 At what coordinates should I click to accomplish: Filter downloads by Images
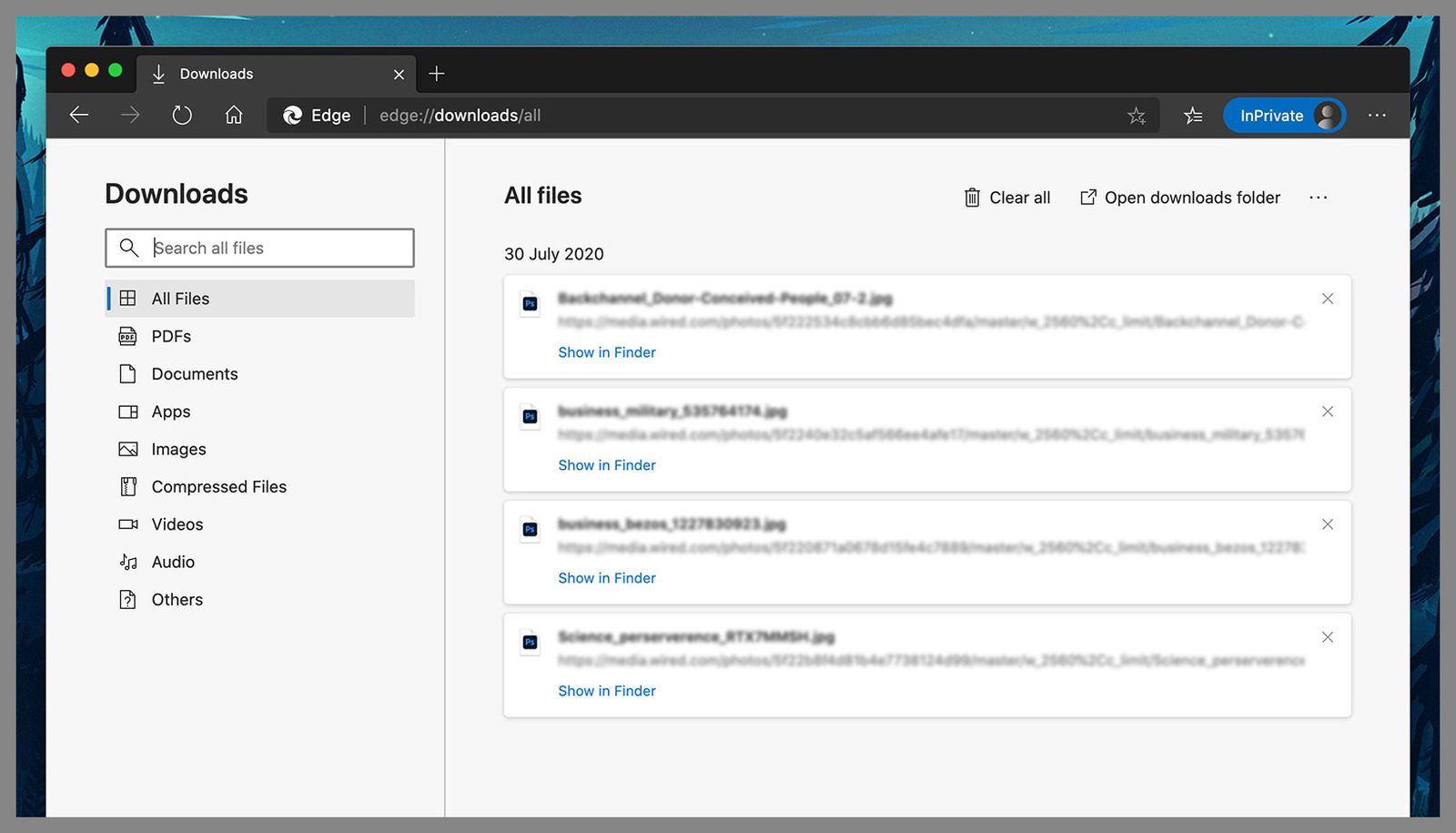[x=260, y=449]
